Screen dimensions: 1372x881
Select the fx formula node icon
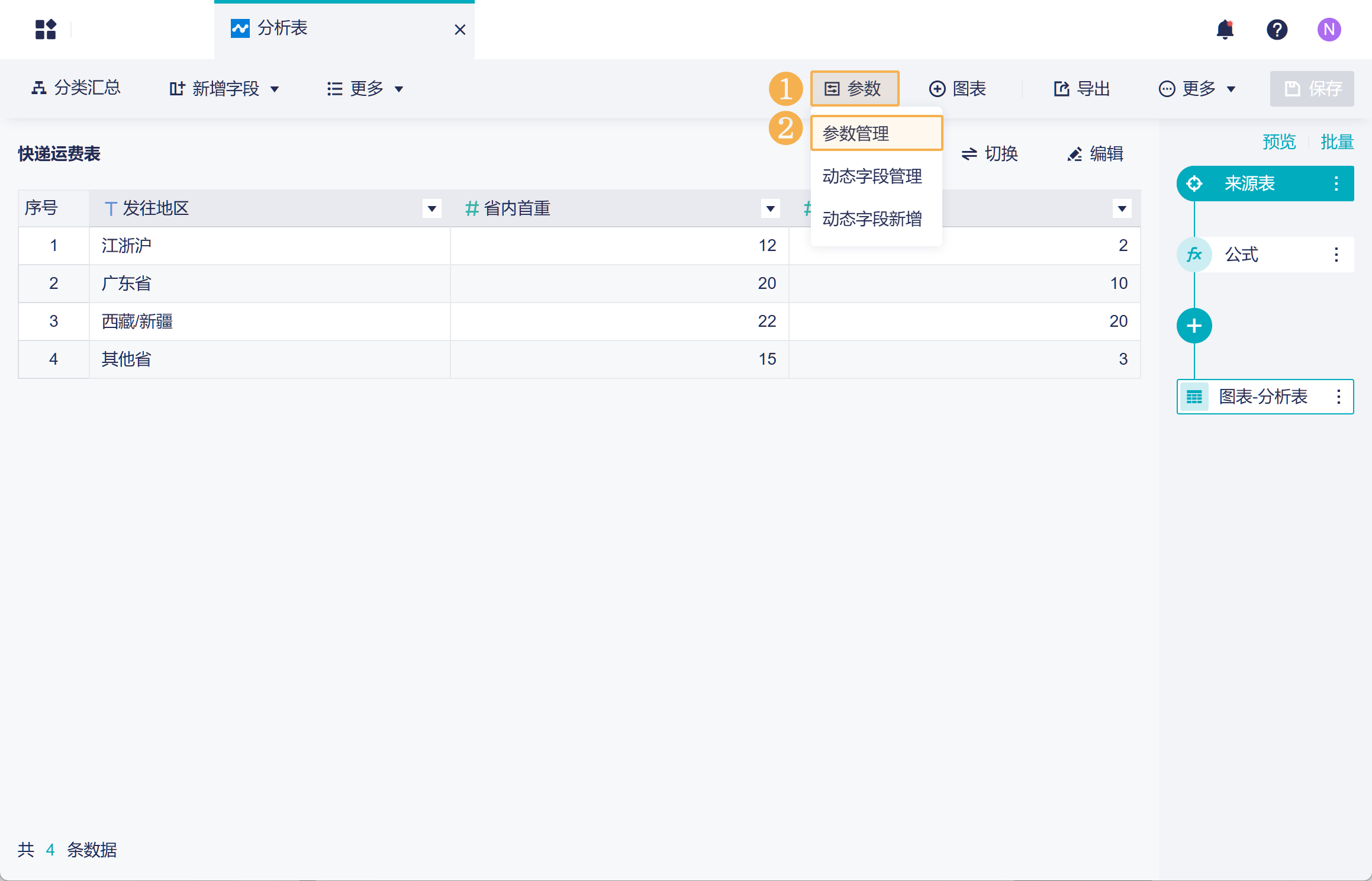(x=1194, y=255)
